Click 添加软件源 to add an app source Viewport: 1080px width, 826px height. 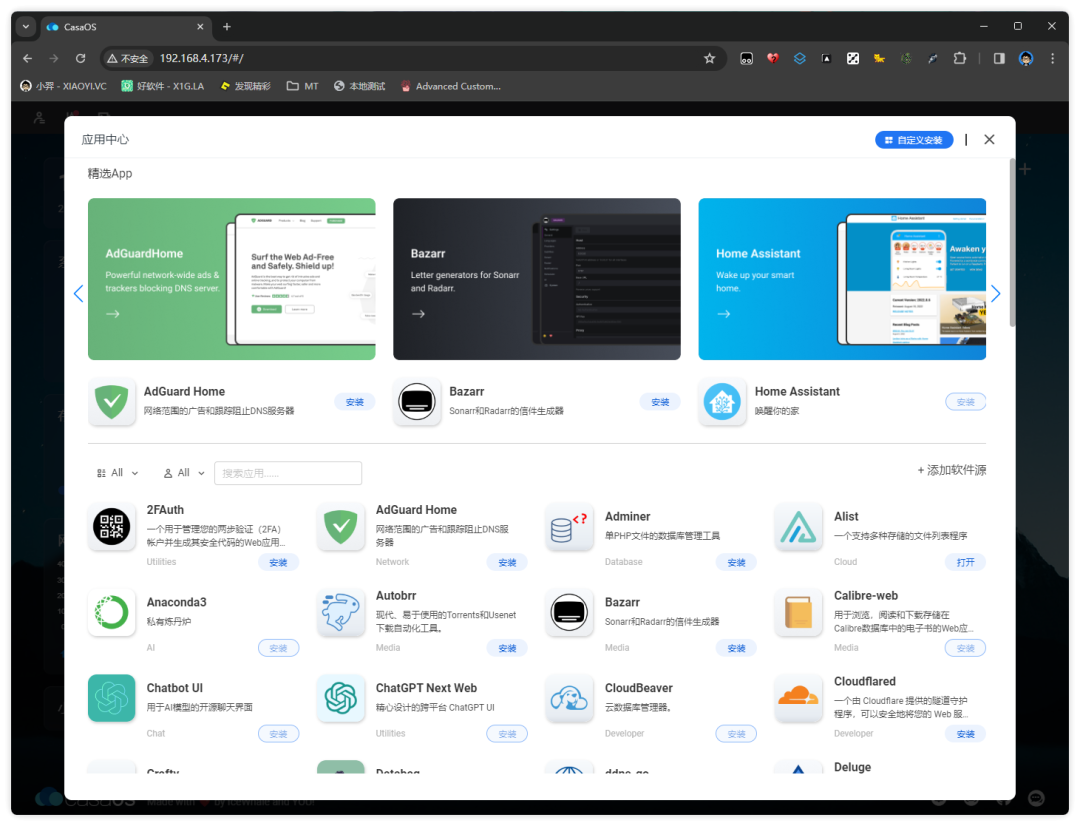952,471
